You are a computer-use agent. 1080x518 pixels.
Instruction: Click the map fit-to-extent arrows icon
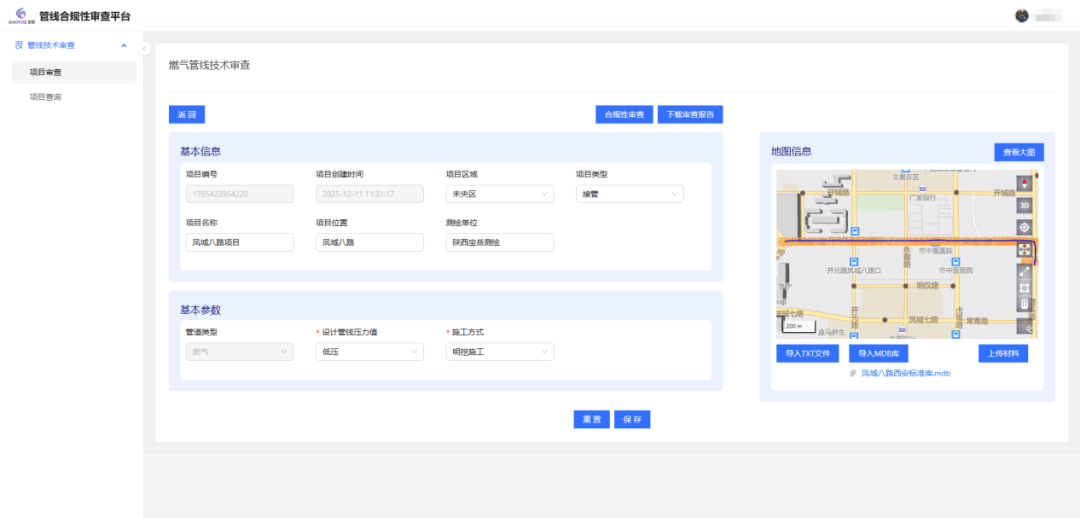click(1024, 250)
